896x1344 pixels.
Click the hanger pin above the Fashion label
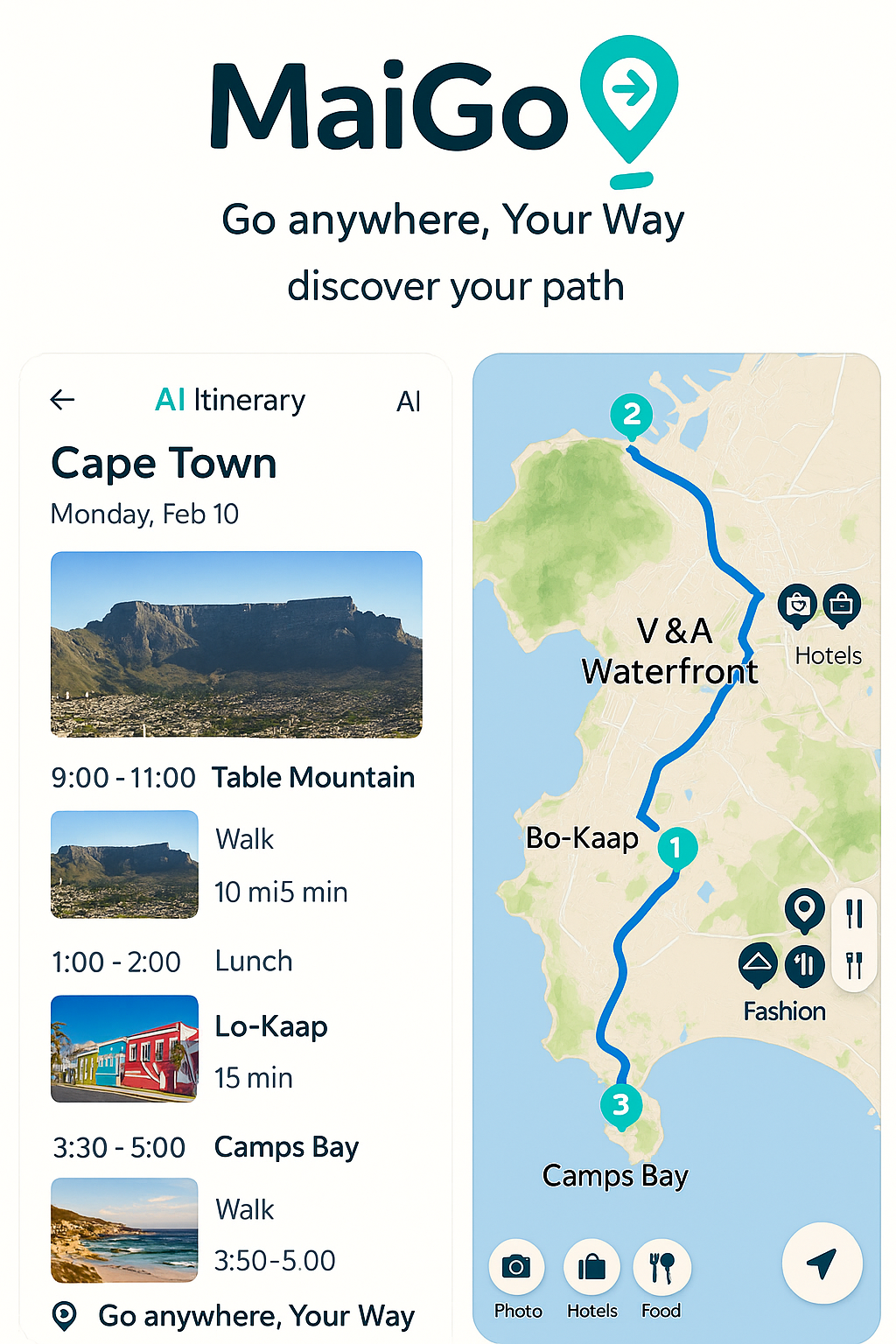coord(758,964)
